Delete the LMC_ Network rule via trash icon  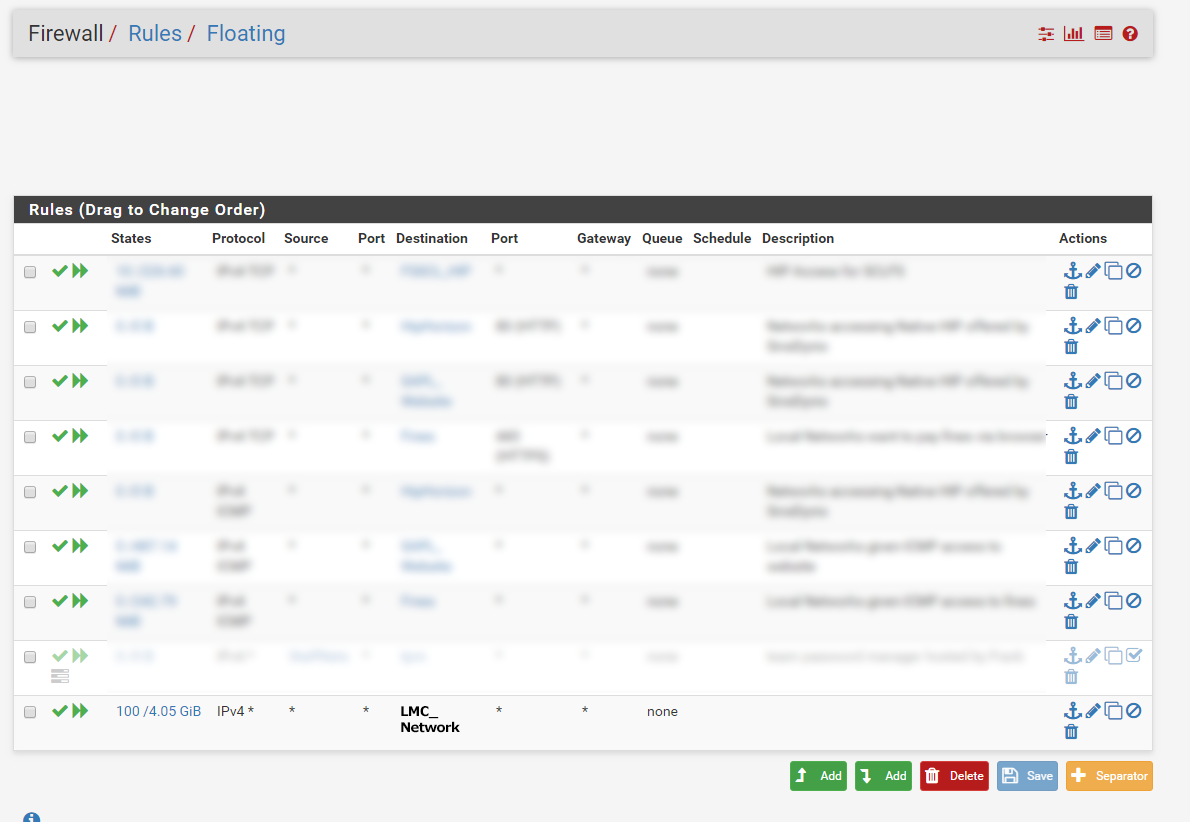1071,730
